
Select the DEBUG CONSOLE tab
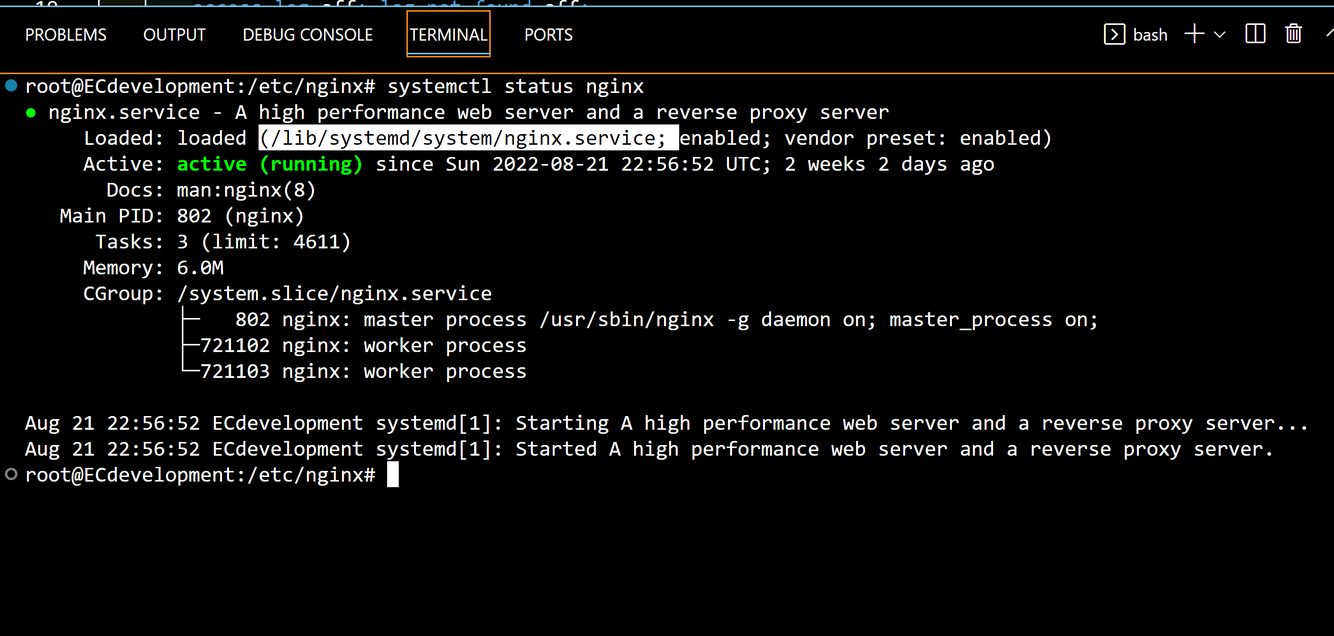pos(308,35)
